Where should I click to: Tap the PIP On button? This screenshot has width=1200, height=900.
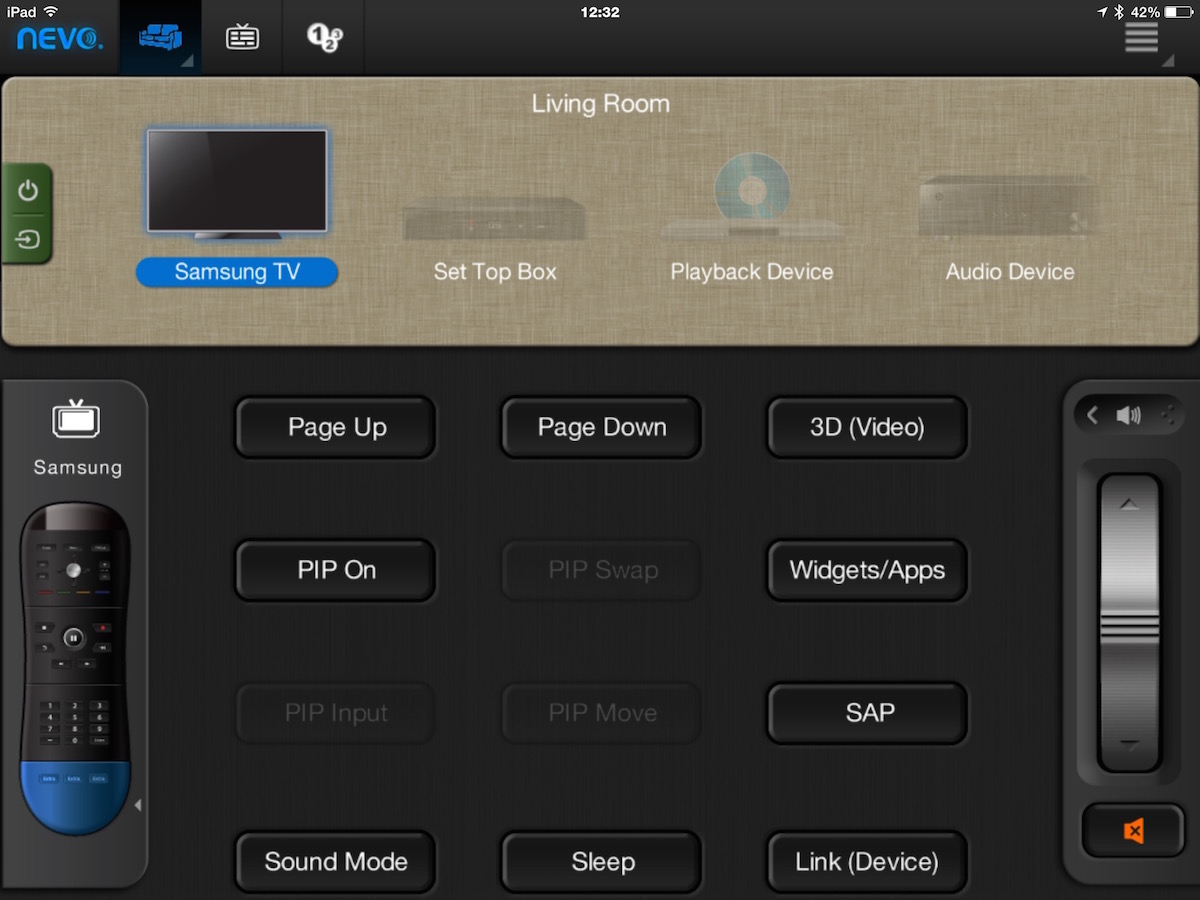click(x=336, y=571)
